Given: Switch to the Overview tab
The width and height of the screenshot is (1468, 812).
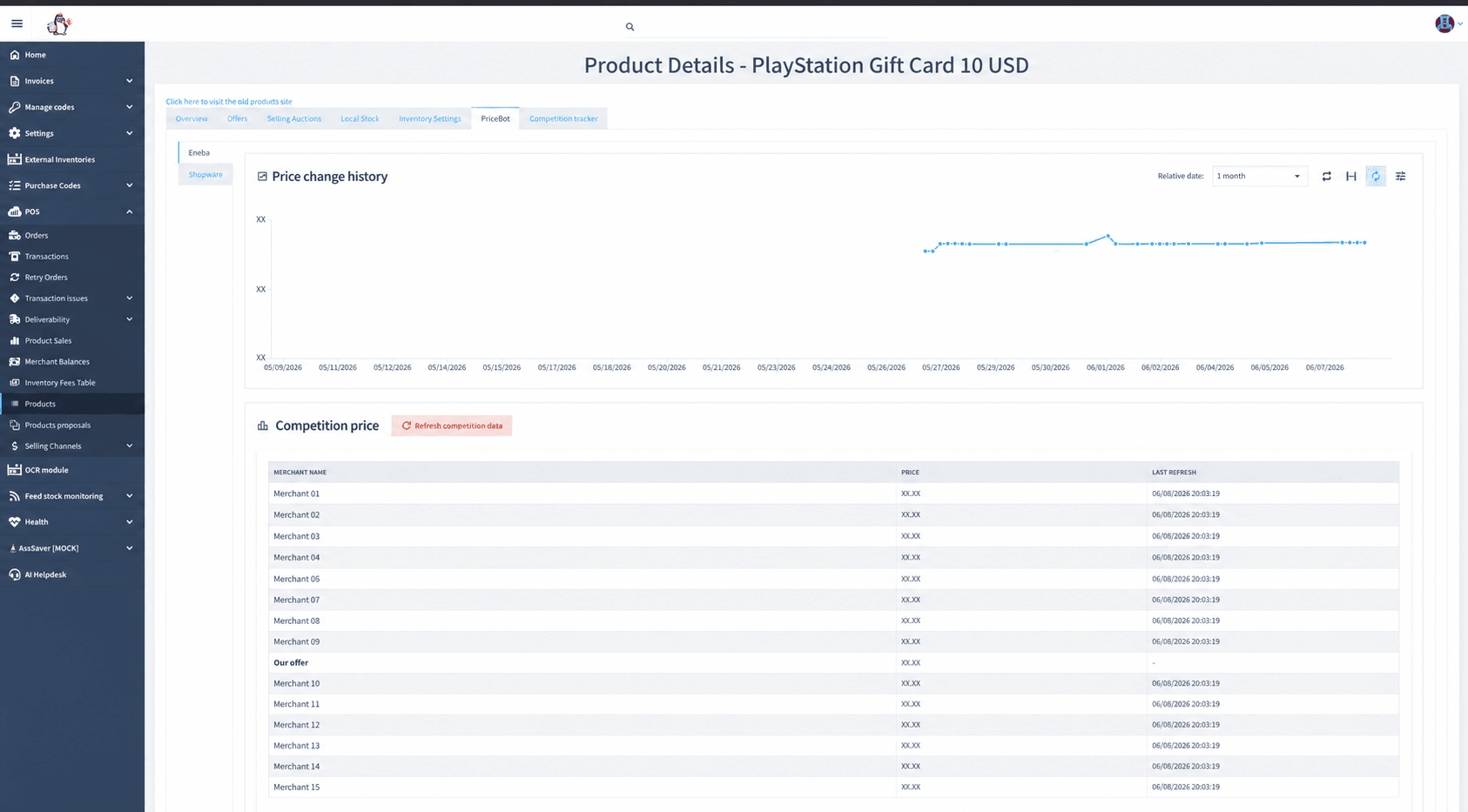Looking at the screenshot, I should click(192, 118).
